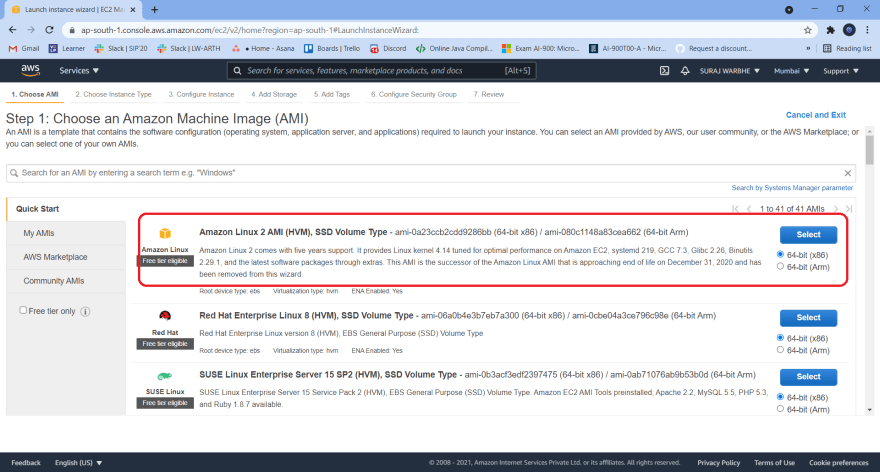
Task: Open the Discord bookmark
Action: point(388,49)
